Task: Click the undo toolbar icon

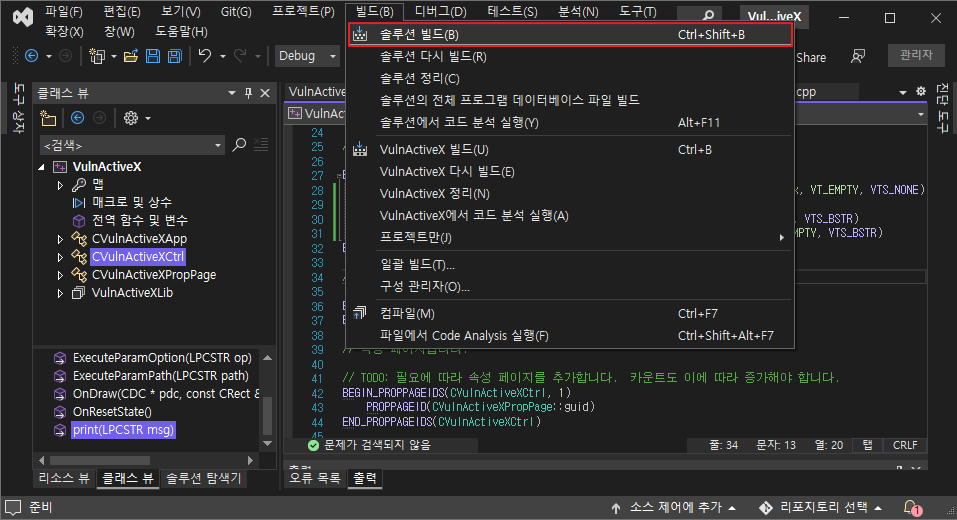Action: coord(204,56)
